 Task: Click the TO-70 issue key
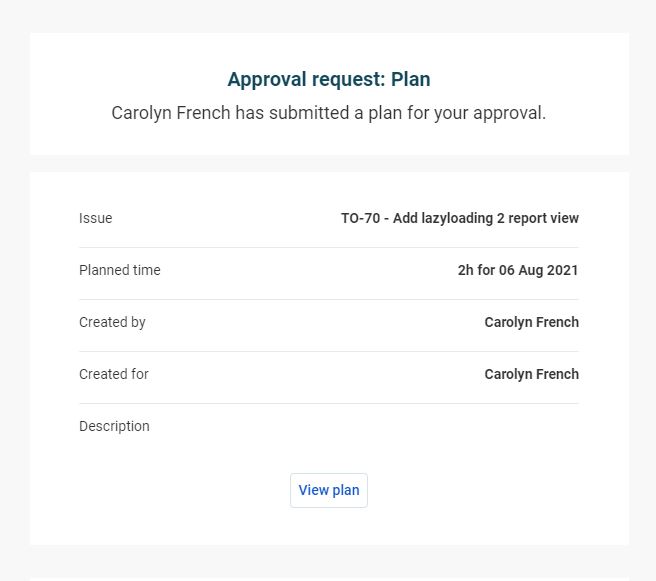pos(360,218)
